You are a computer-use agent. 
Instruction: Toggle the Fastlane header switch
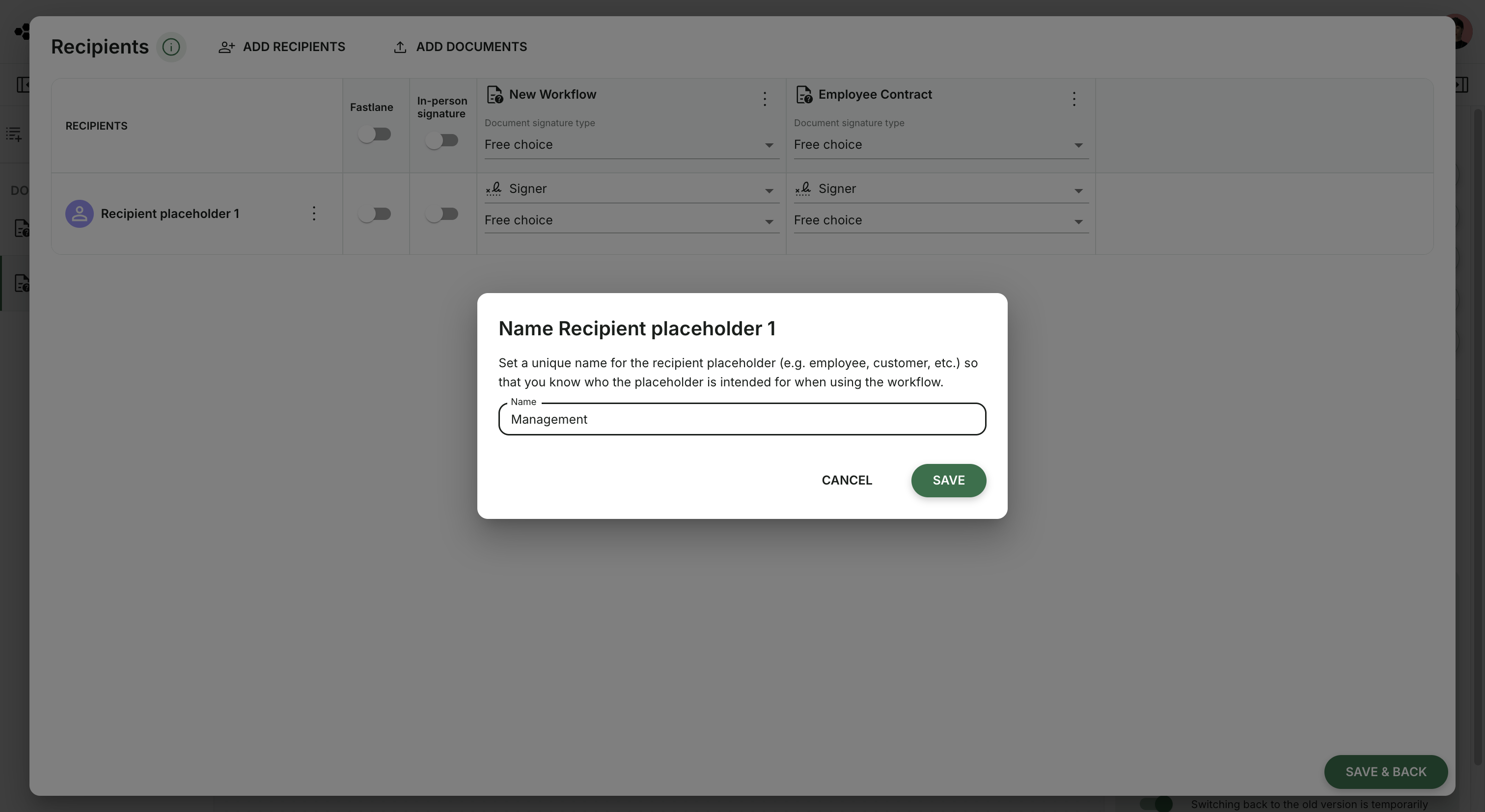point(375,135)
